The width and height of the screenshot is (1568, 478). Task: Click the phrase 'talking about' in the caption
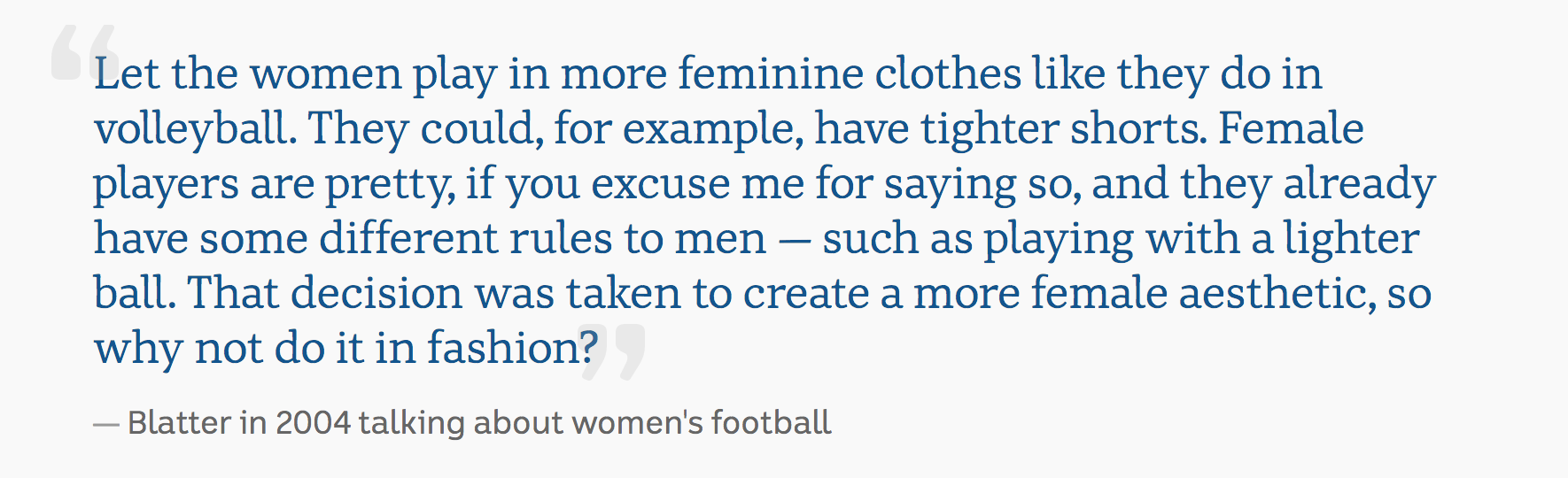coord(461,423)
